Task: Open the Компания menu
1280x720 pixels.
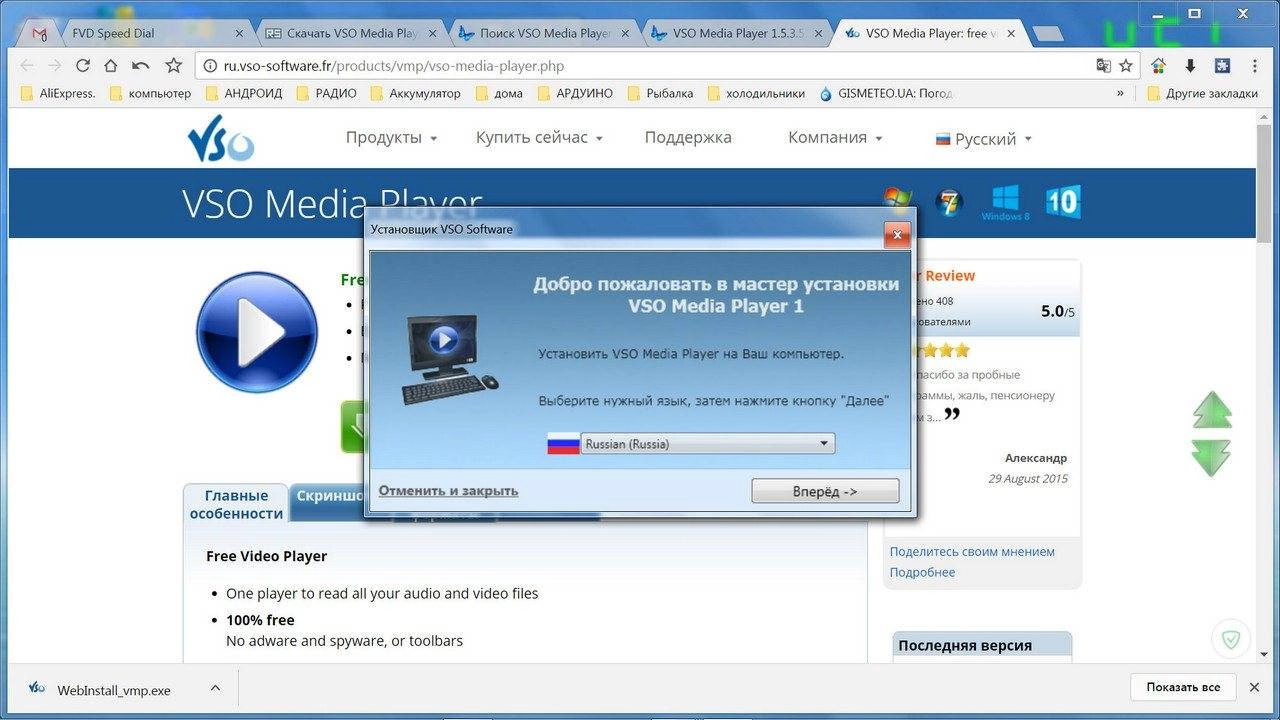Action: [x=835, y=138]
